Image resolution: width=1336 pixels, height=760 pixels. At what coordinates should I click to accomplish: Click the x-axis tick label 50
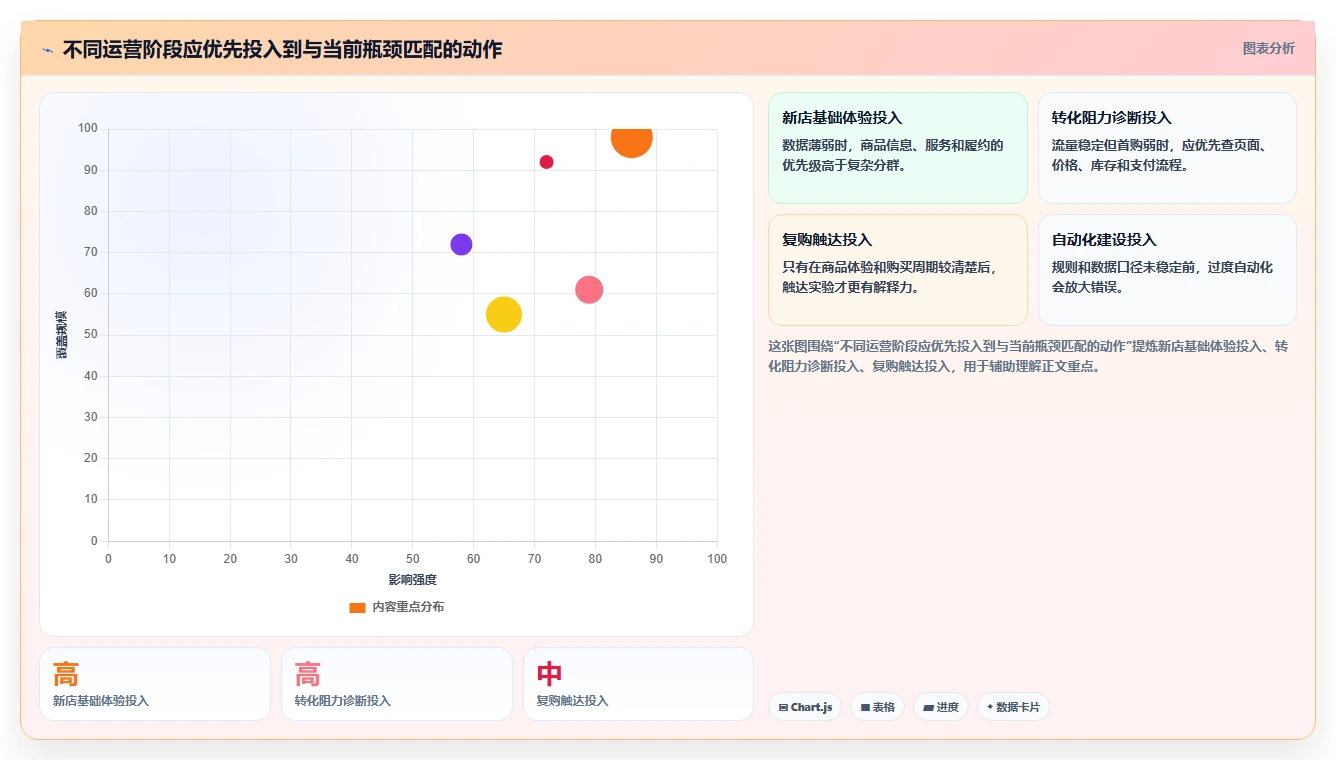tap(413, 559)
